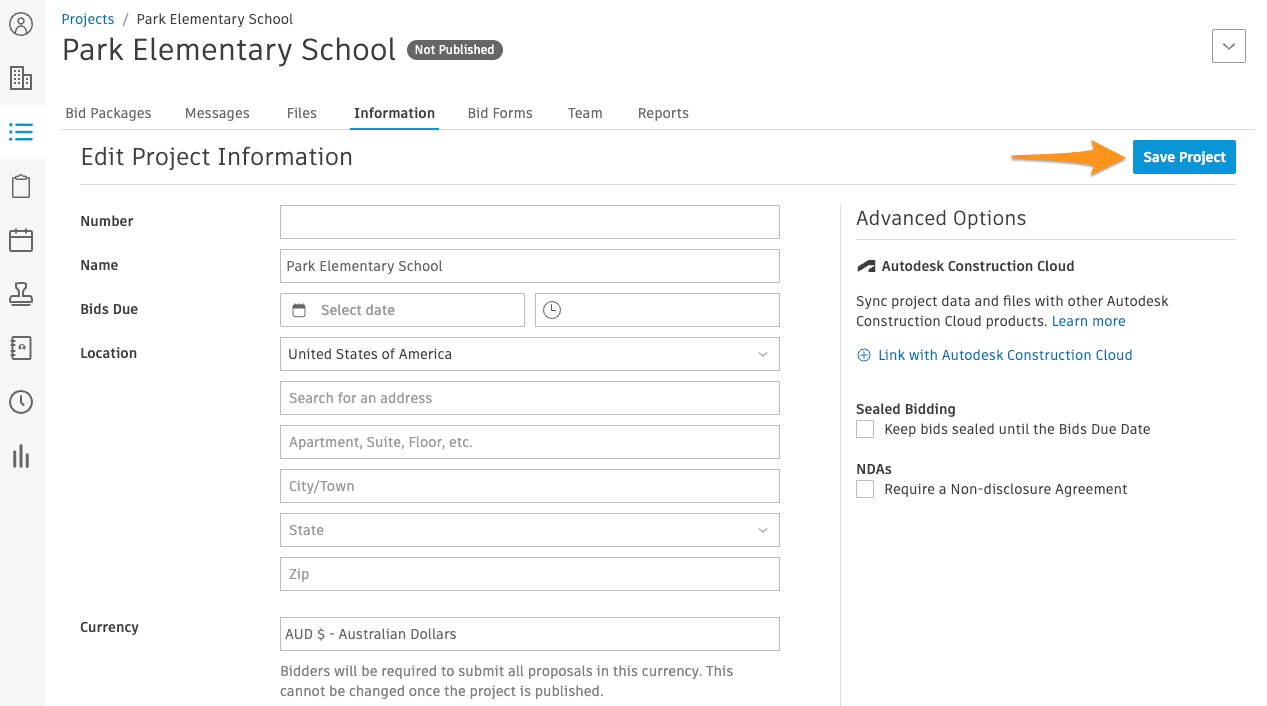Open the user profile icon in sidebar
The image size is (1267, 706).
[x=21, y=24]
